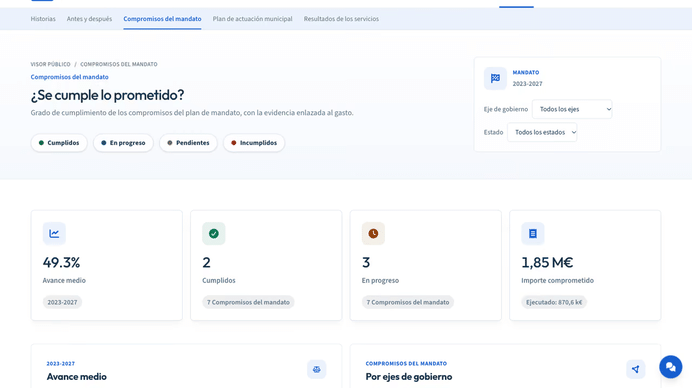
Task: Click the clock icon for En progreso
Action: click(373, 234)
